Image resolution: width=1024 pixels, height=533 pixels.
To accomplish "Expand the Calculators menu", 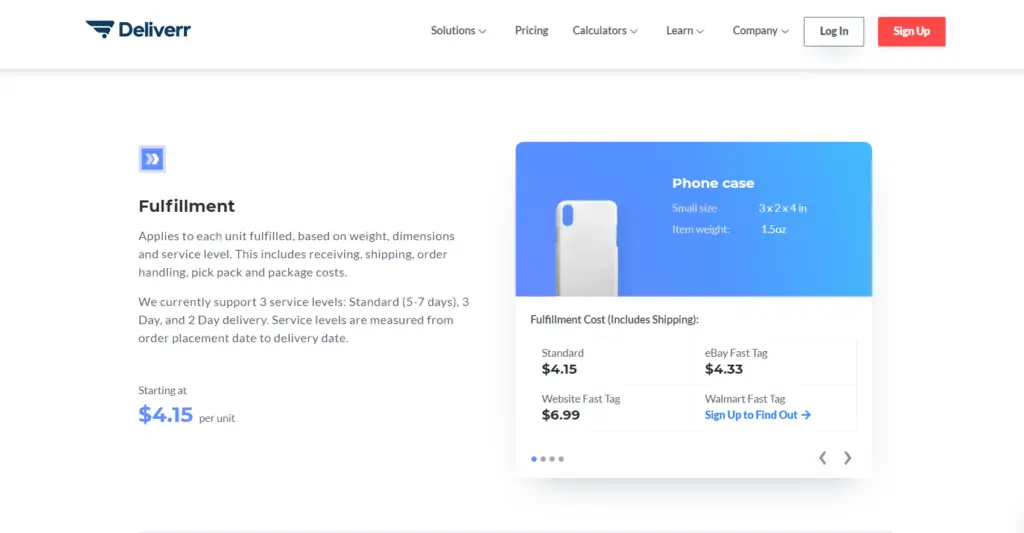I will click(x=605, y=31).
